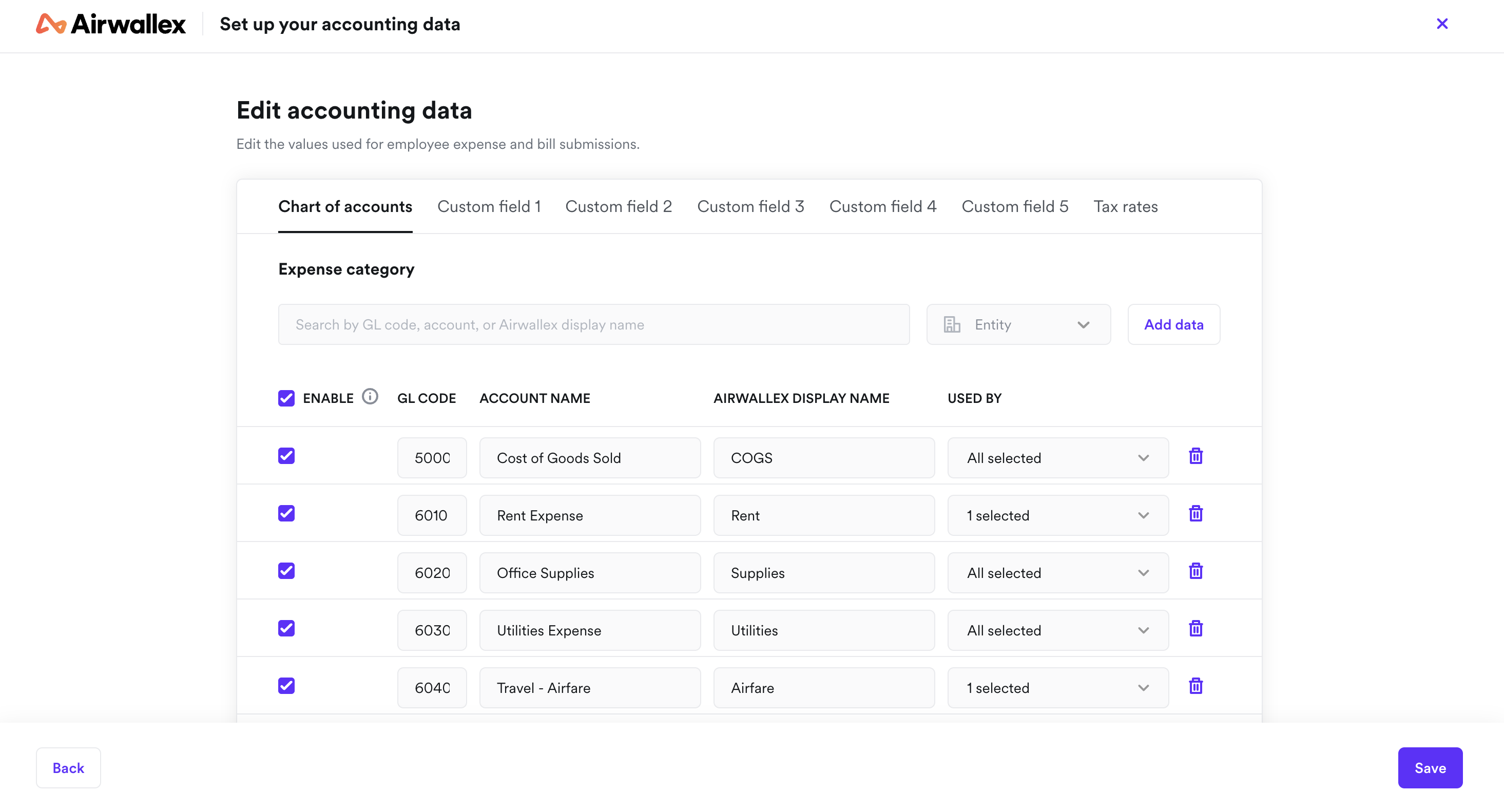This screenshot has height=812, width=1504.
Task: Click the GL code search field
Action: (593, 324)
